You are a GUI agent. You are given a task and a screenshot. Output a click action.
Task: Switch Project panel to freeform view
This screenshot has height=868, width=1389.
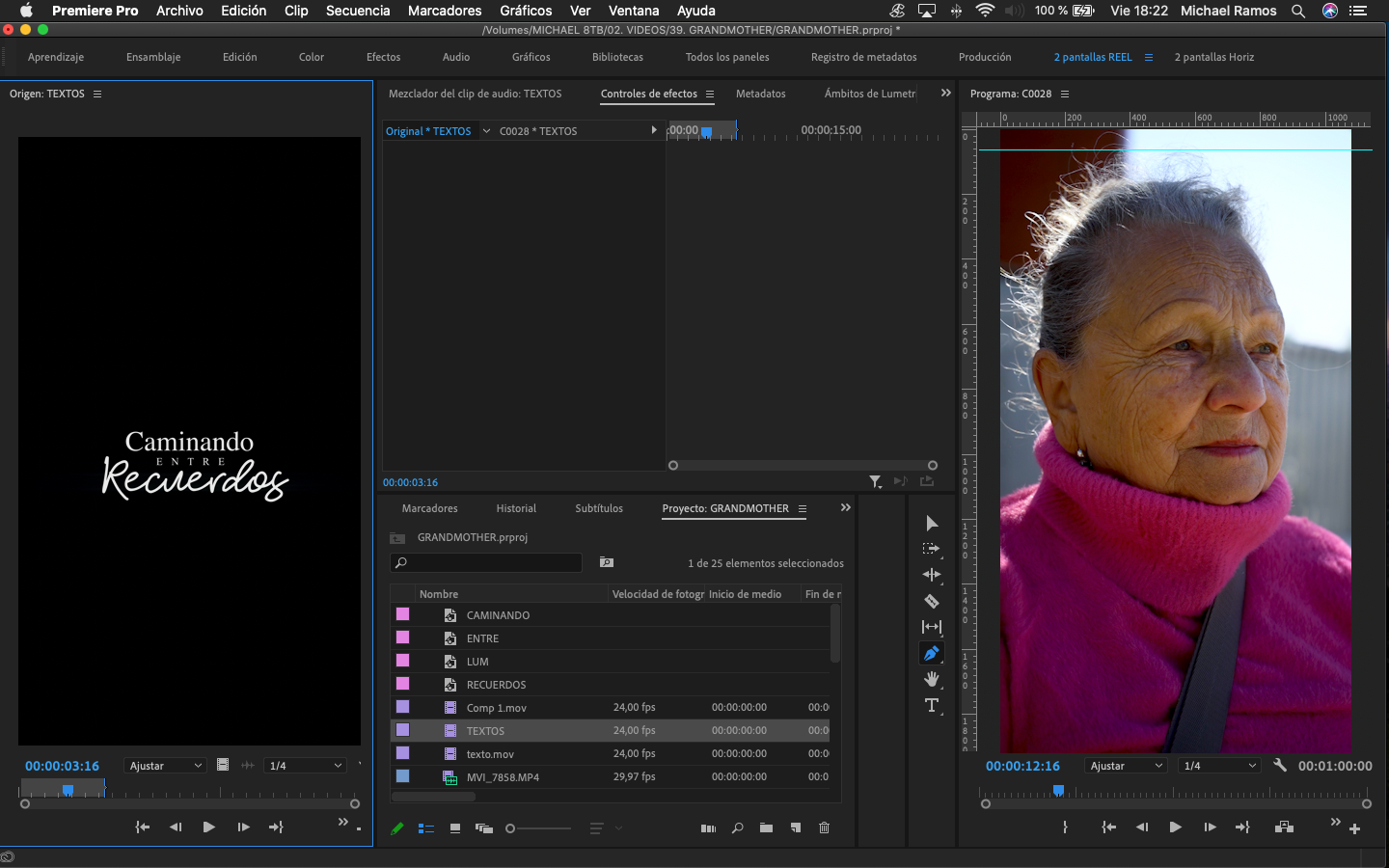click(x=484, y=827)
